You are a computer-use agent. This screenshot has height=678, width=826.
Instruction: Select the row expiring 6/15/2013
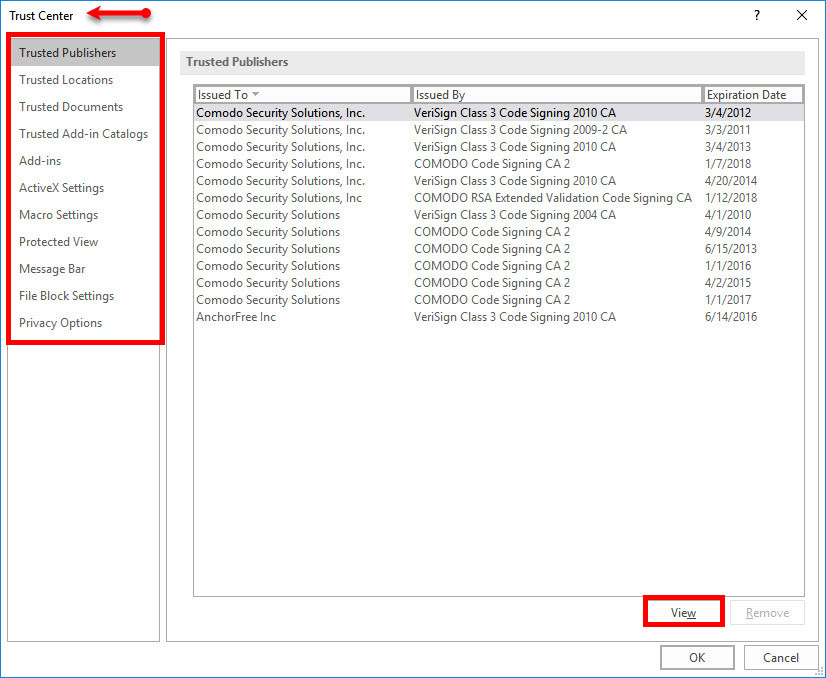[499, 249]
